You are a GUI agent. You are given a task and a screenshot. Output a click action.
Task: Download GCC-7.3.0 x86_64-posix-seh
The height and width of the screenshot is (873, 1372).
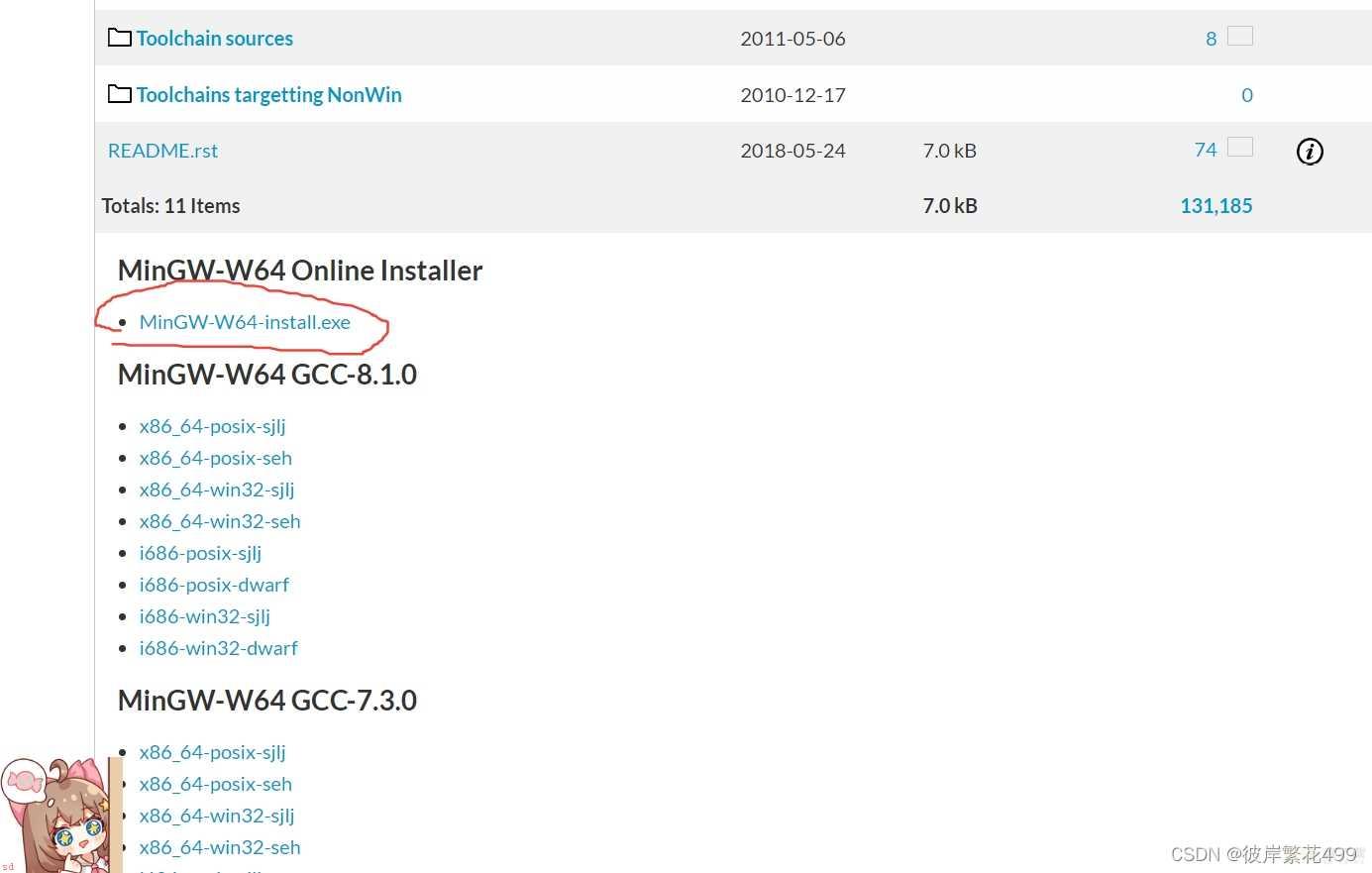coord(216,784)
